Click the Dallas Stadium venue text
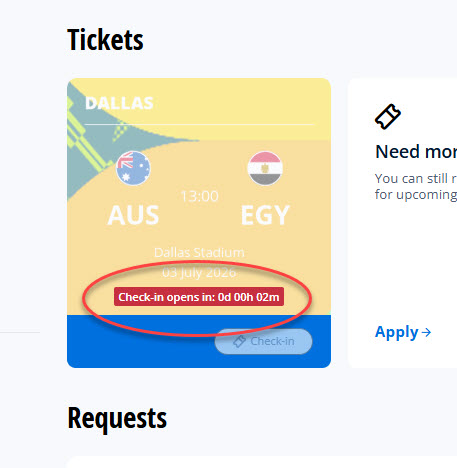The image size is (457, 468). [199, 252]
